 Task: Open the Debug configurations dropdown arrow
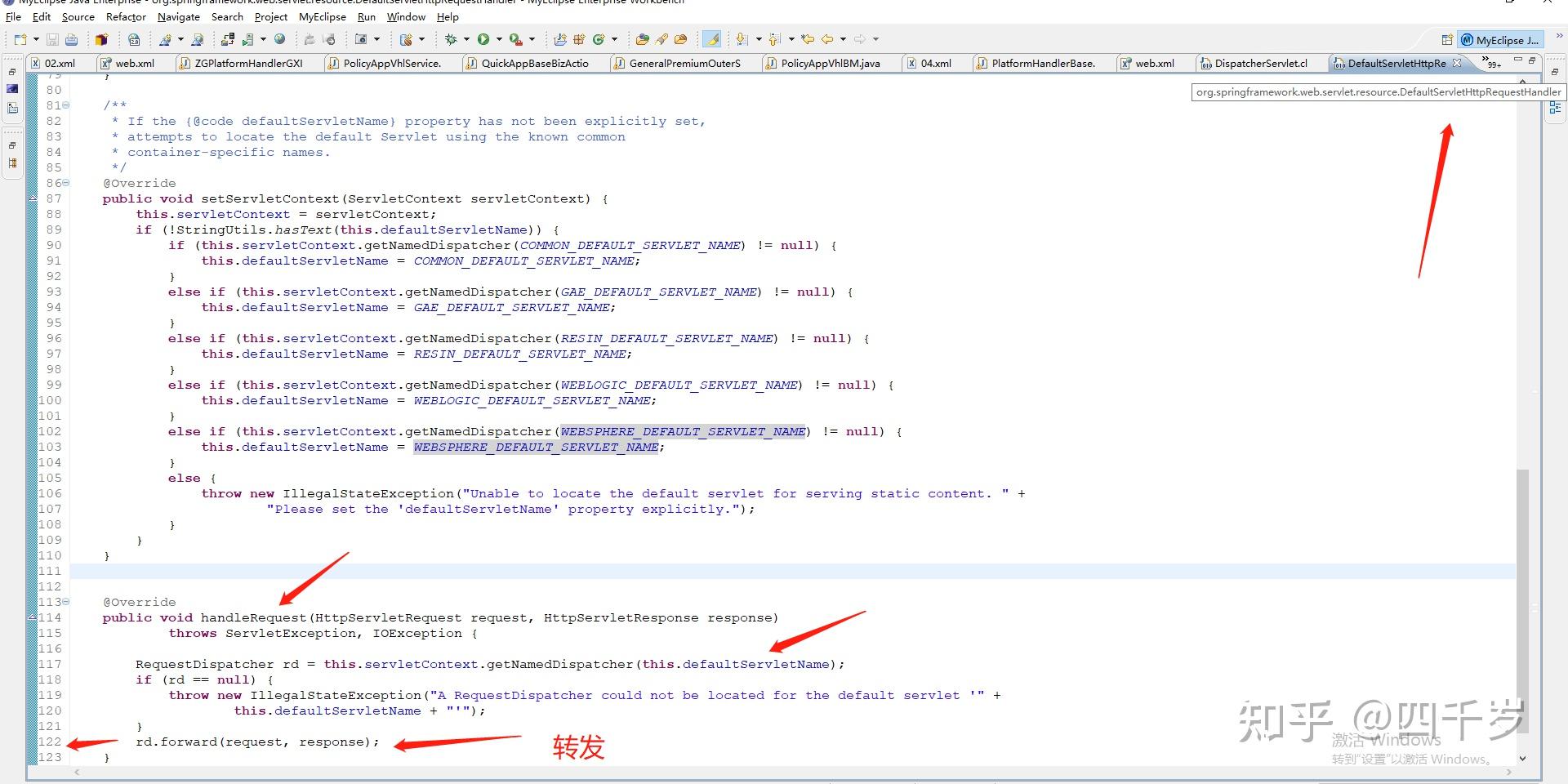(x=466, y=39)
